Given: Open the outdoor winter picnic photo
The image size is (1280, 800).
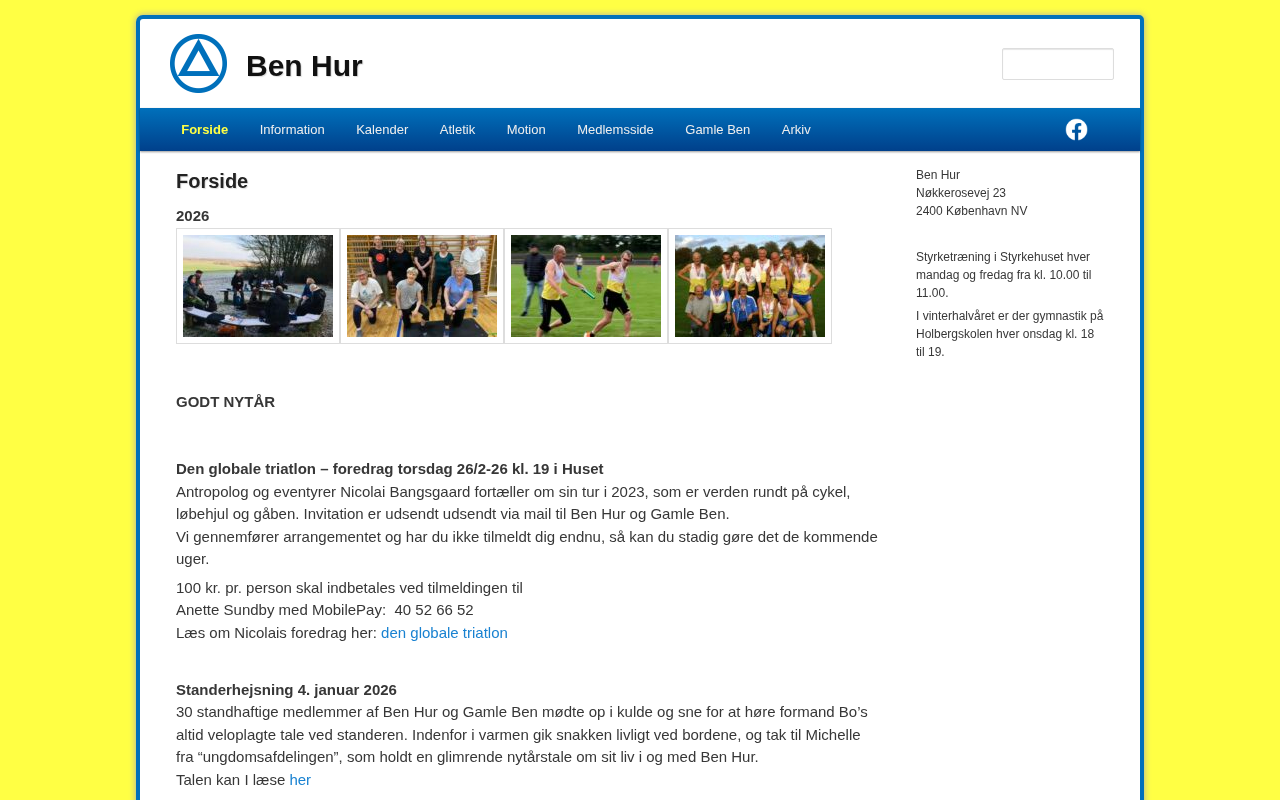Looking at the screenshot, I should coord(258,286).
